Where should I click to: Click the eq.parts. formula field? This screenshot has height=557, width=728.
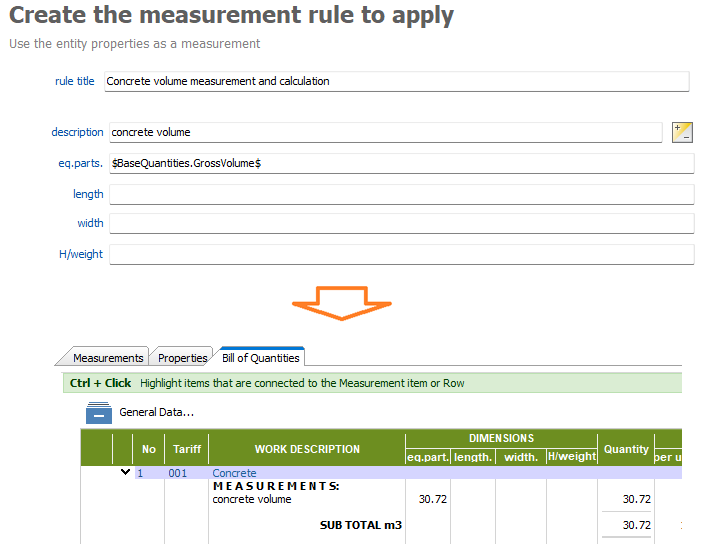[x=400, y=163]
